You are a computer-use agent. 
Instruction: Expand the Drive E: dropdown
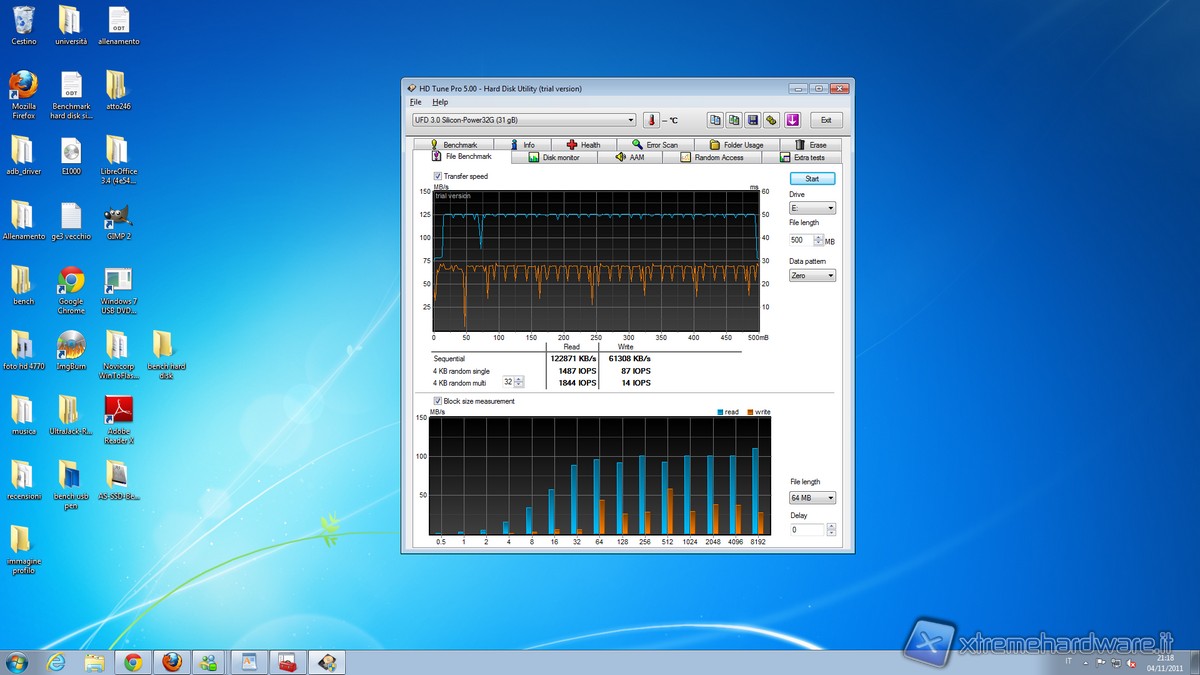(x=812, y=208)
